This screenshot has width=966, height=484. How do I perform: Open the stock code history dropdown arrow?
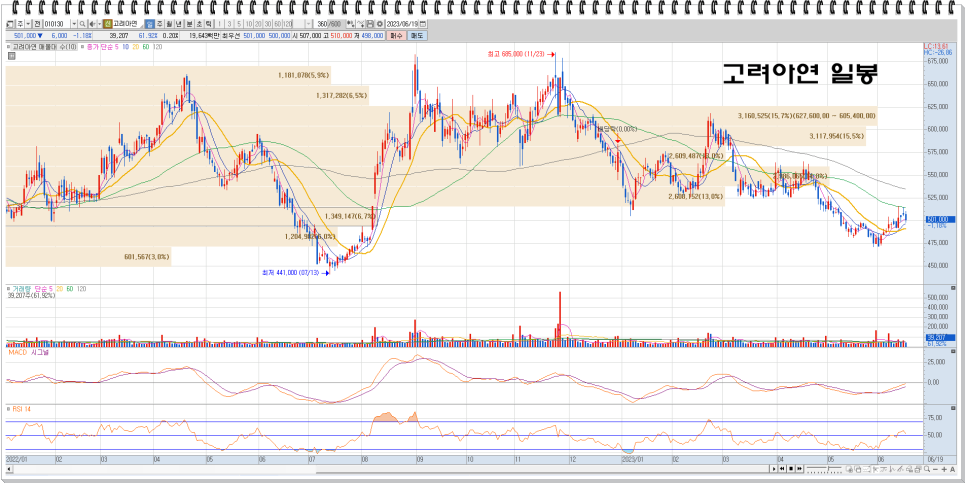tap(74, 24)
